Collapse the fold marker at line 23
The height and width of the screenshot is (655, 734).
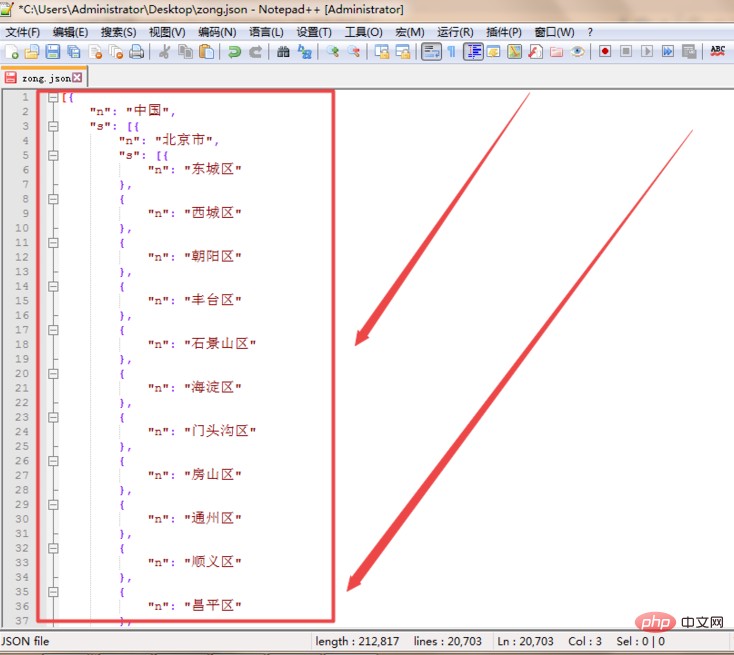[x=53, y=417]
